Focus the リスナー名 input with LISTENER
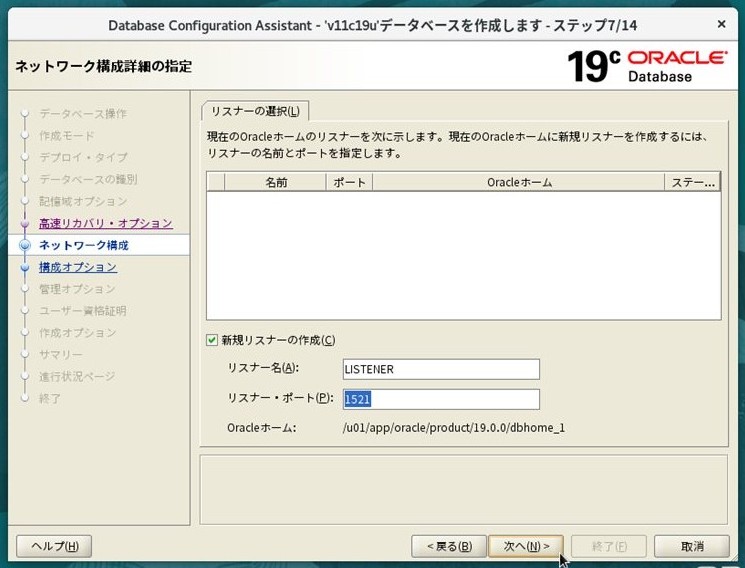The height and width of the screenshot is (568, 745). pyautogui.click(x=441, y=369)
